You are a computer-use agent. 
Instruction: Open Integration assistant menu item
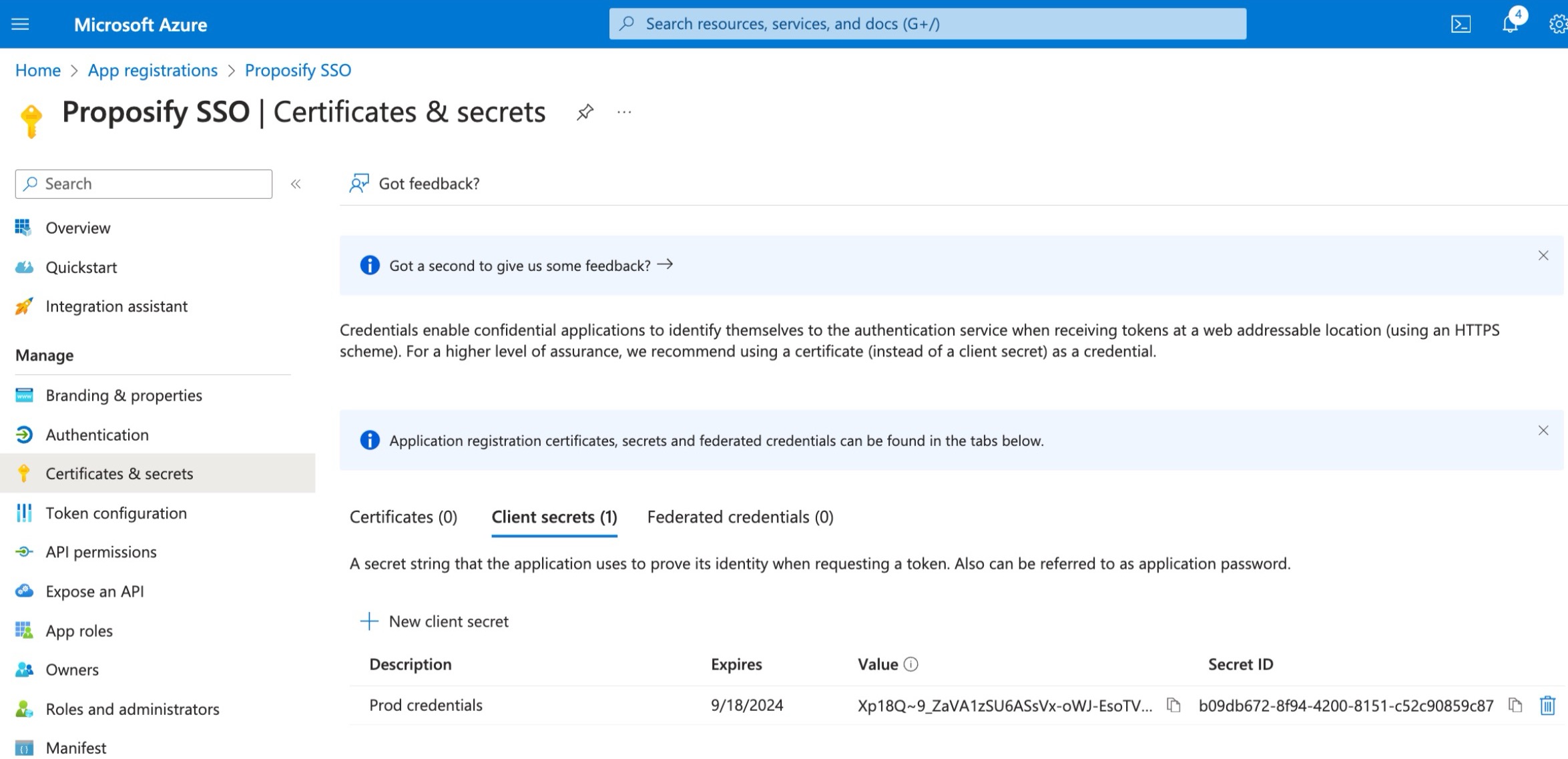pos(117,306)
